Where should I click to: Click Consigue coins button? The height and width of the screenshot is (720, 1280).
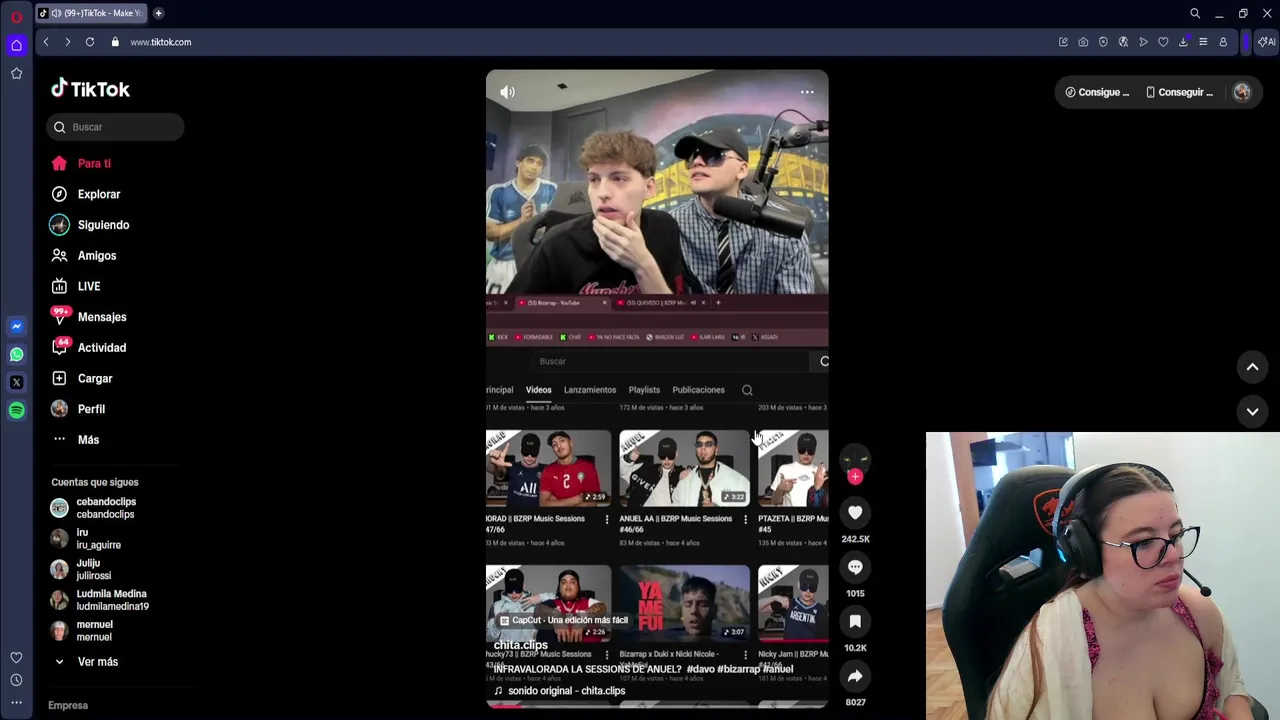(1097, 92)
